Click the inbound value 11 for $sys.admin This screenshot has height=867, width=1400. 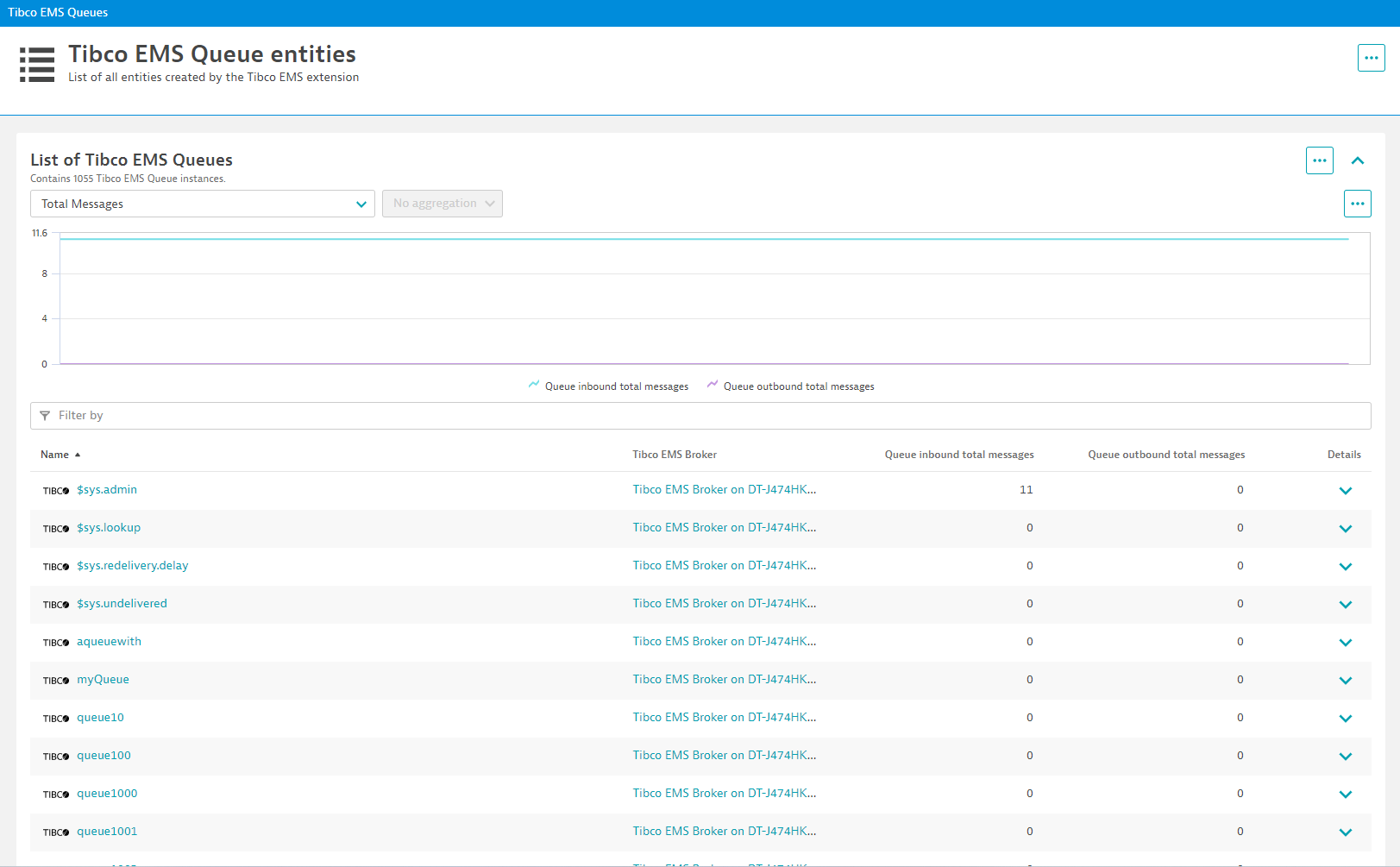click(1026, 490)
